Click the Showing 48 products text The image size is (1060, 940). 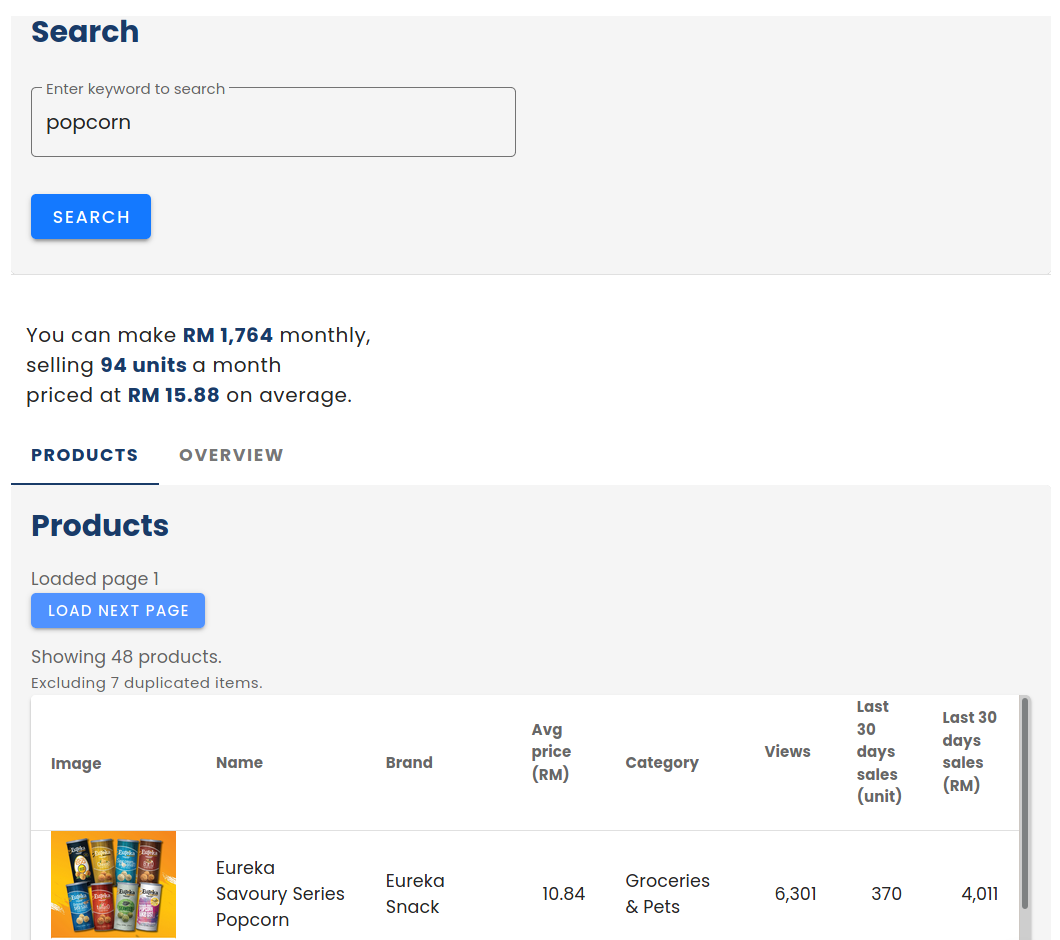(x=126, y=657)
